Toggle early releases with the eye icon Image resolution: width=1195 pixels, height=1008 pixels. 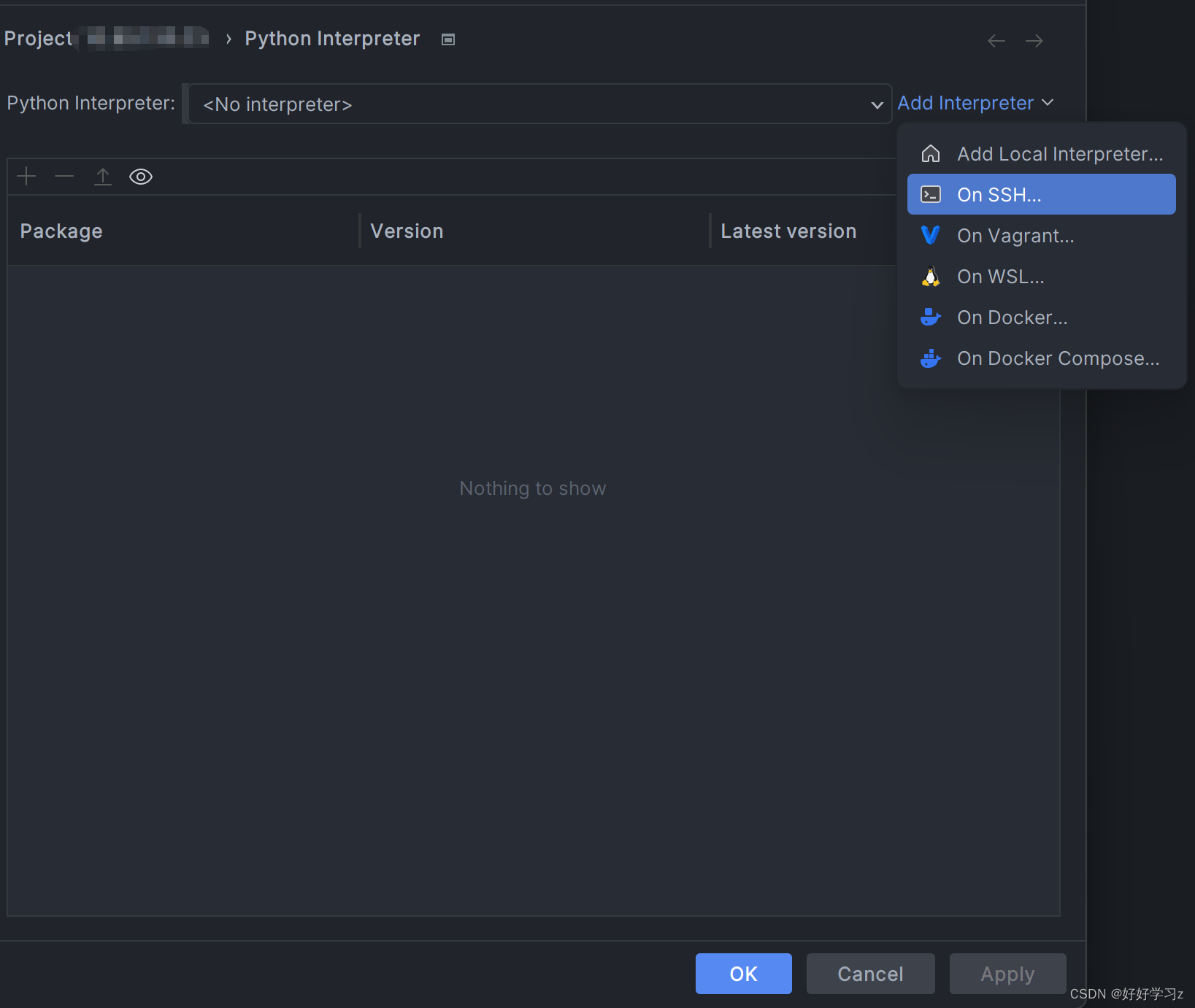point(140,176)
